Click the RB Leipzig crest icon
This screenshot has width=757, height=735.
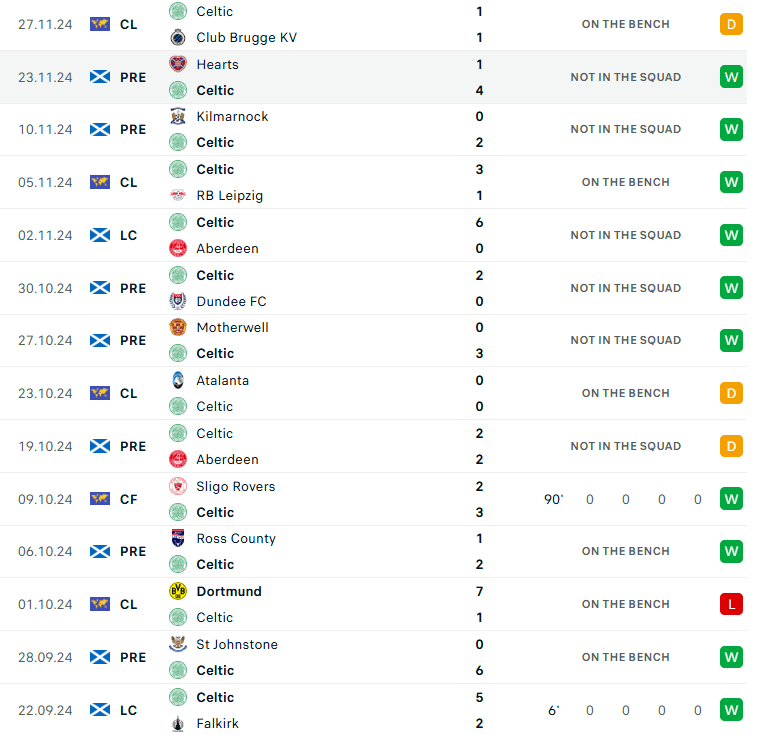[178, 196]
